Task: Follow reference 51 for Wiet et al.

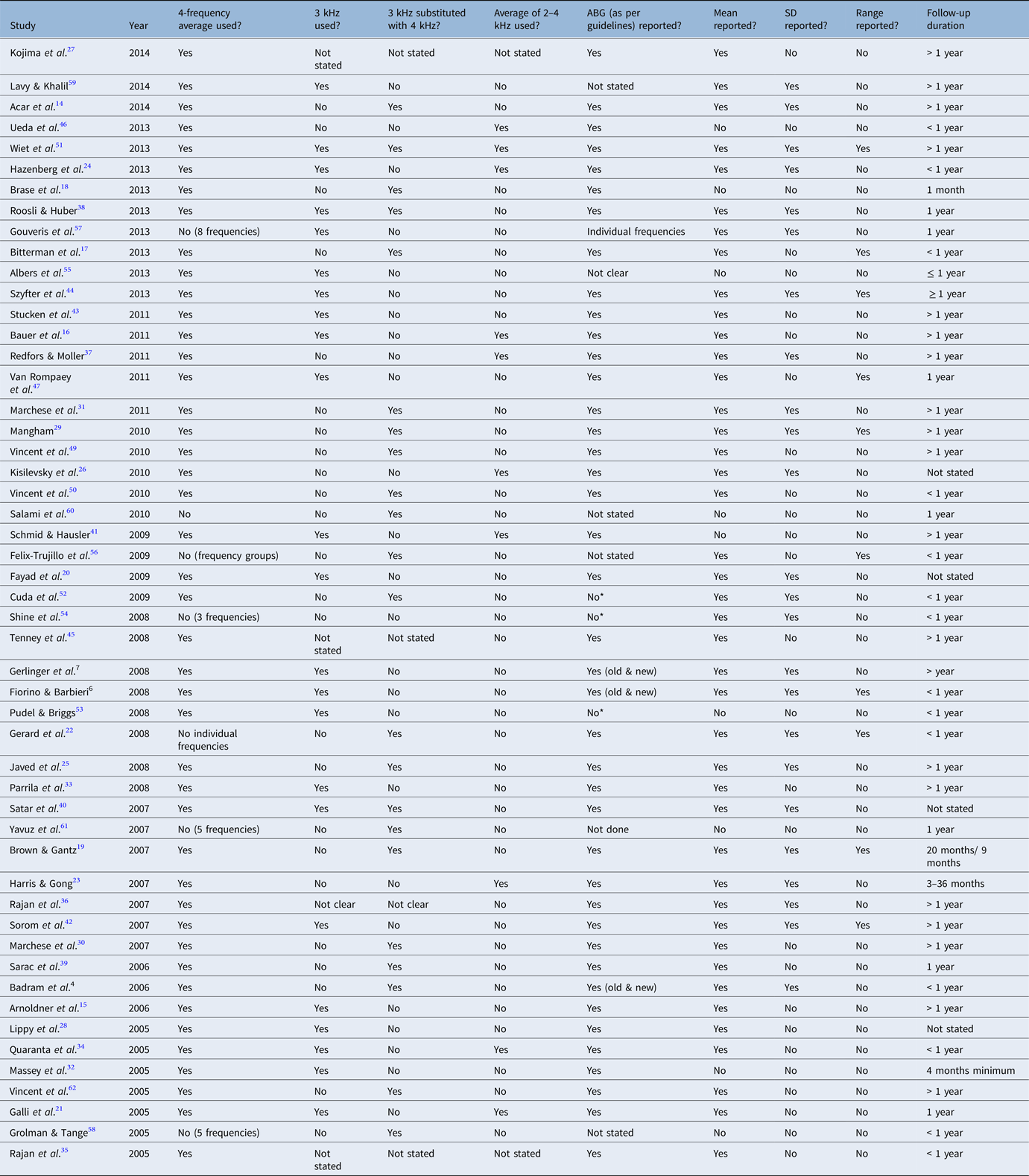Action: 59,146
